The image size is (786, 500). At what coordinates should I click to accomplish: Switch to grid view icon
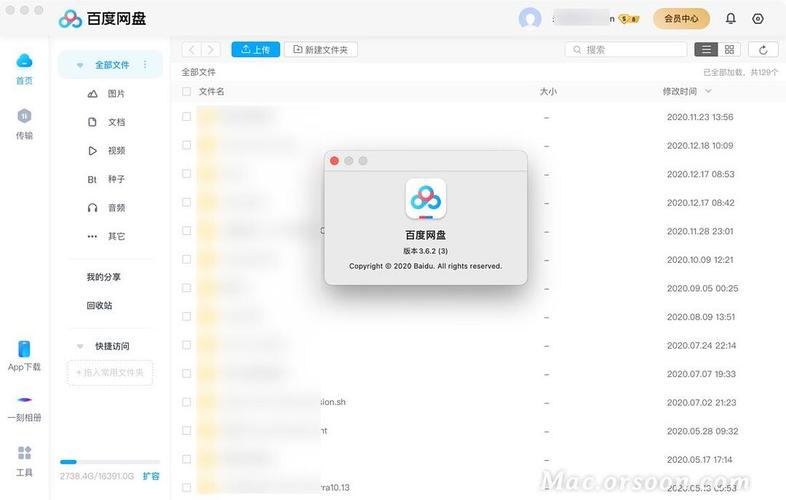[x=729, y=49]
